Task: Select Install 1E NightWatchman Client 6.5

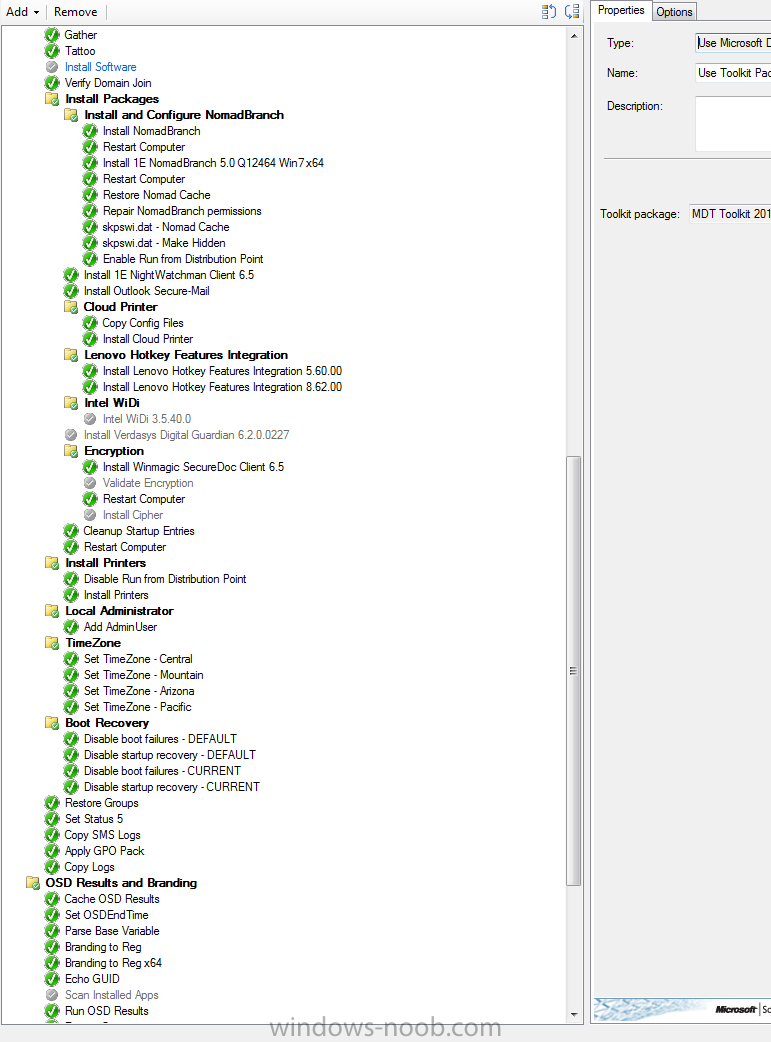Action: tap(169, 274)
